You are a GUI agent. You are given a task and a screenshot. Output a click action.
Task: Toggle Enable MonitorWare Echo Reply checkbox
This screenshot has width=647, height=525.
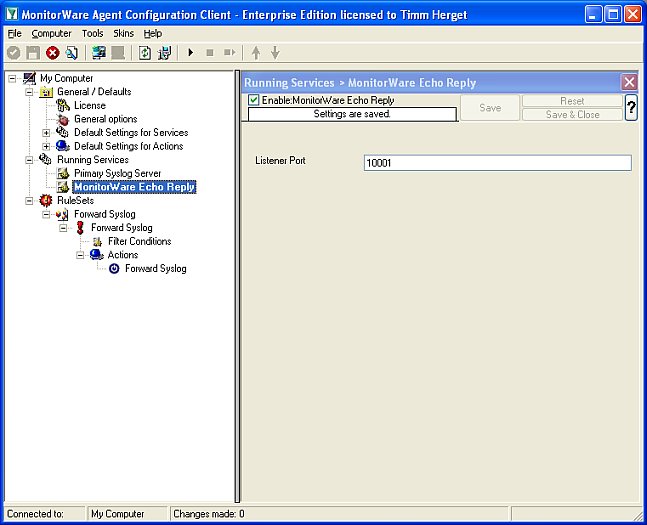pos(254,100)
